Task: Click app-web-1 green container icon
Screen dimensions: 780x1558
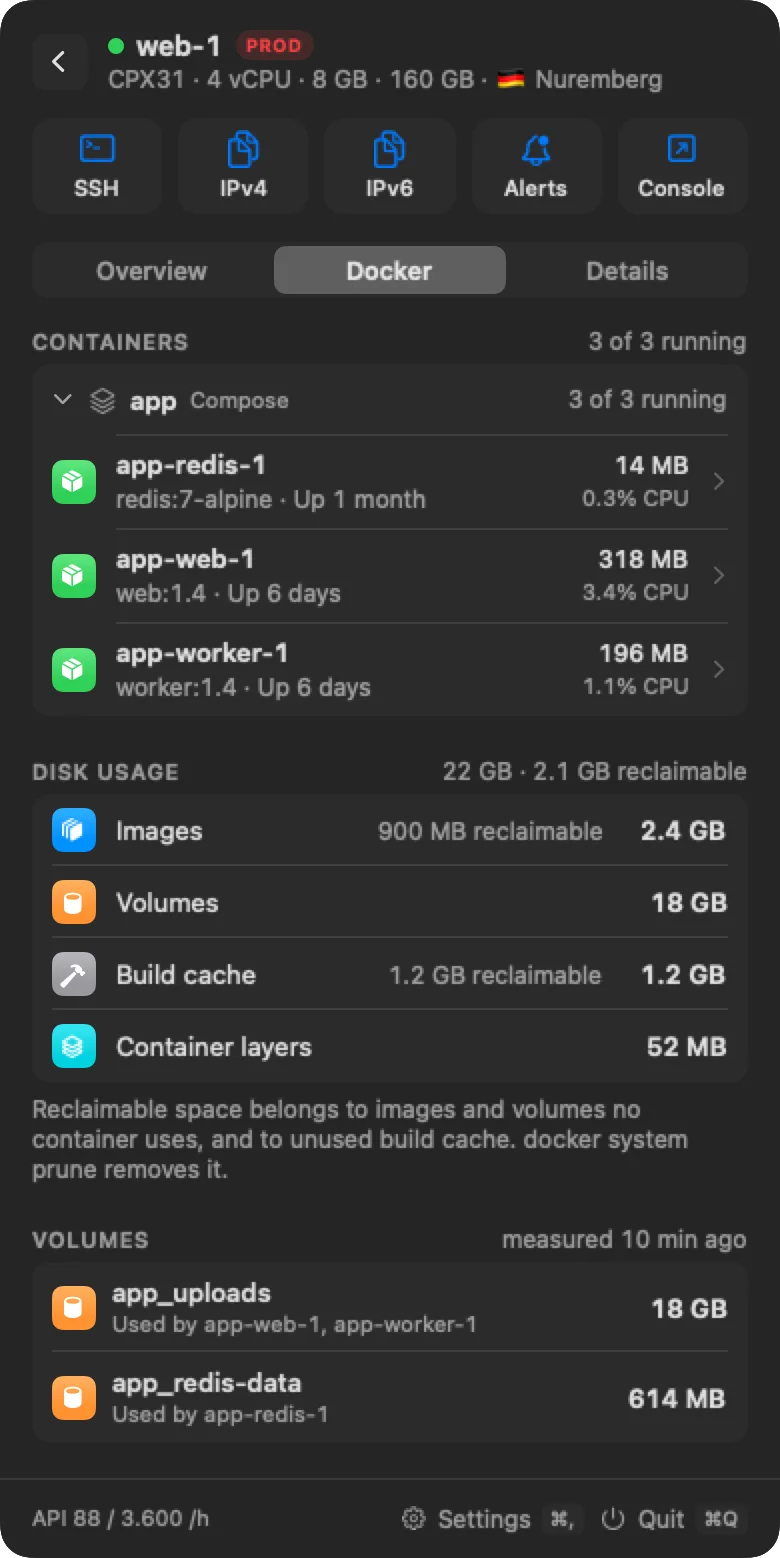Action: 74,576
